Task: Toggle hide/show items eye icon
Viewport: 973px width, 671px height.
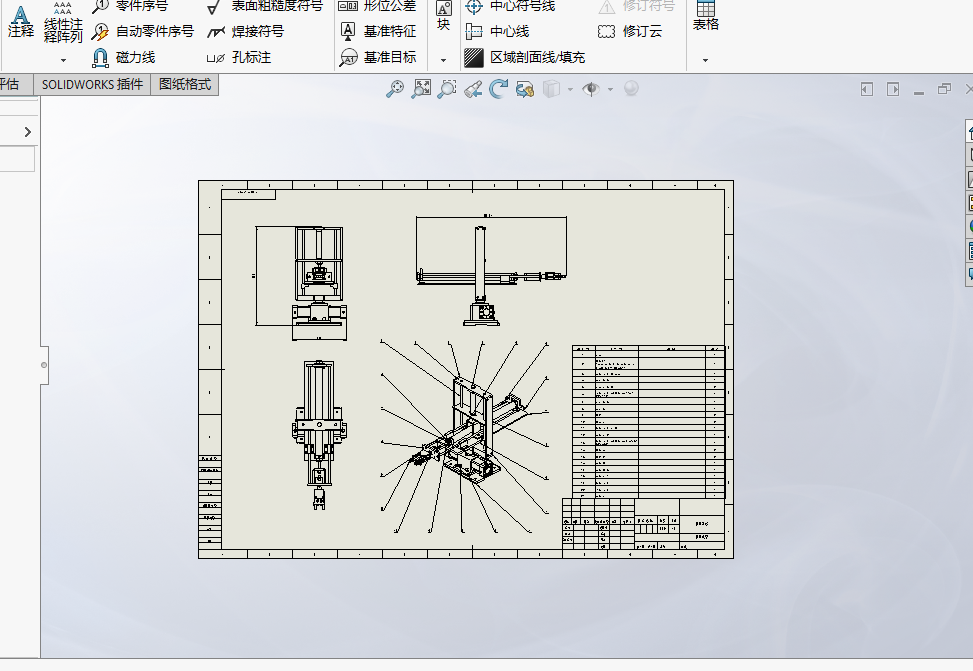Action: pyautogui.click(x=591, y=89)
